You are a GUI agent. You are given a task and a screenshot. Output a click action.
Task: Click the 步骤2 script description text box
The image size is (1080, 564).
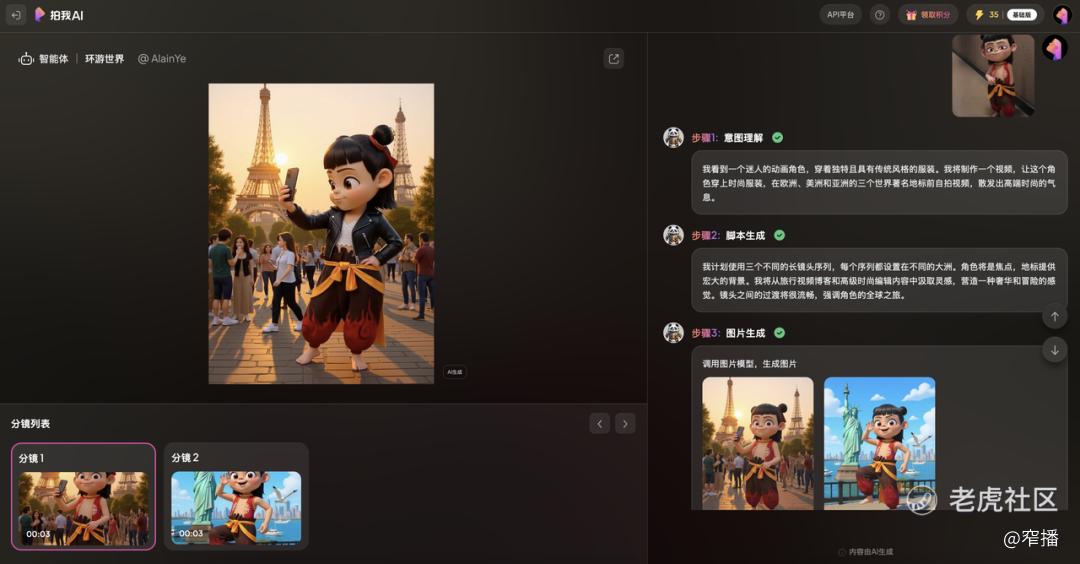[880, 280]
